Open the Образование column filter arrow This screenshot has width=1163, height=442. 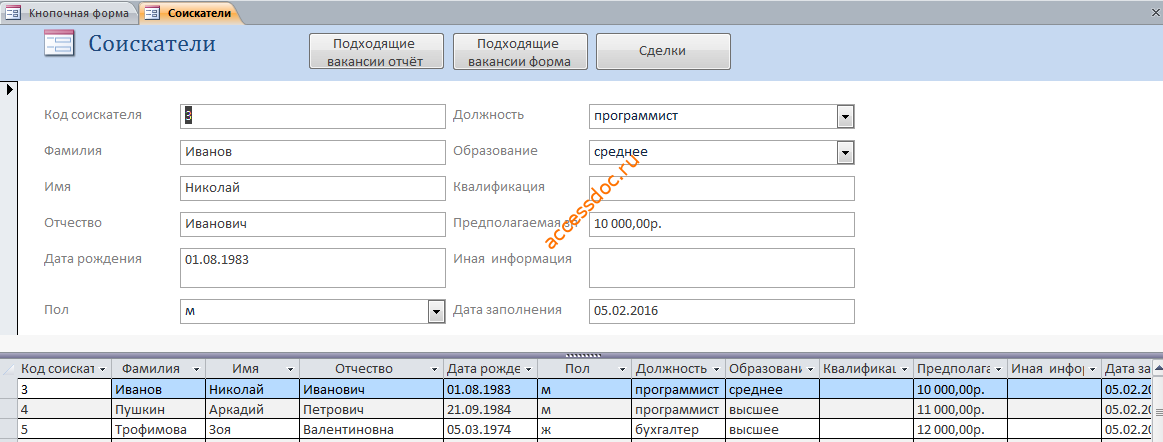pos(810,369)
